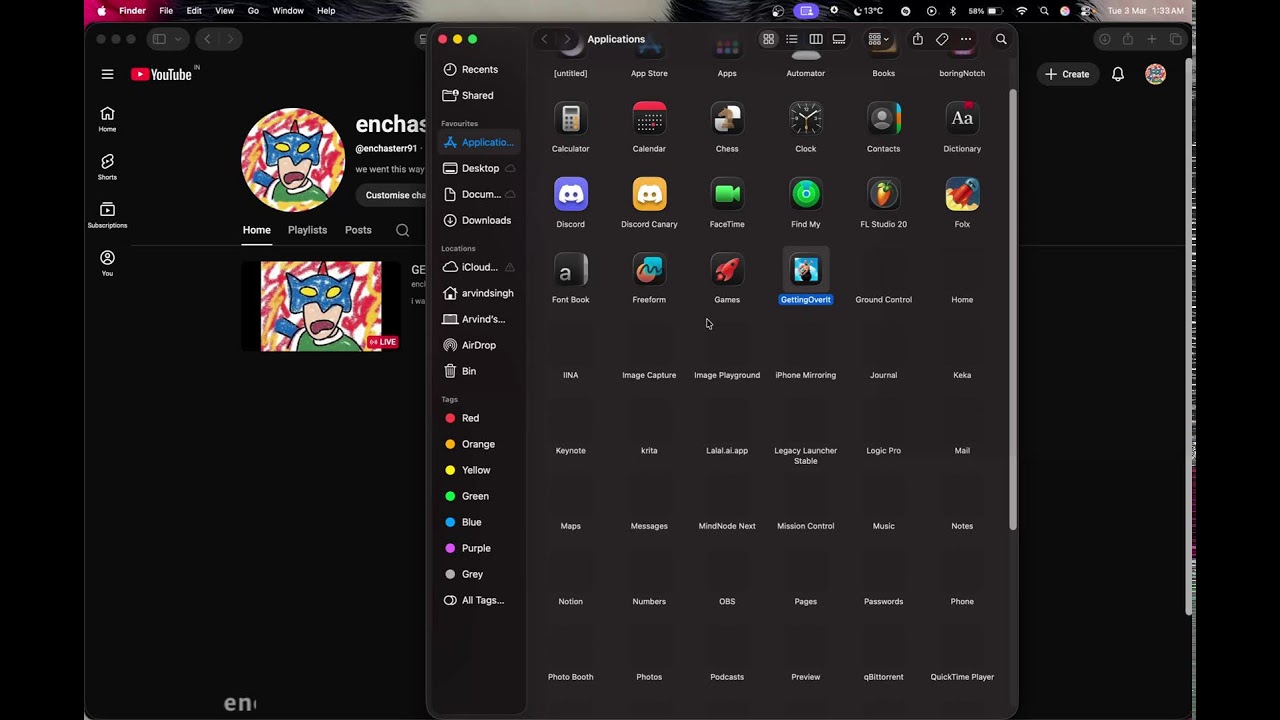Select the "Image Playground" app label

(x=727, y=375)
